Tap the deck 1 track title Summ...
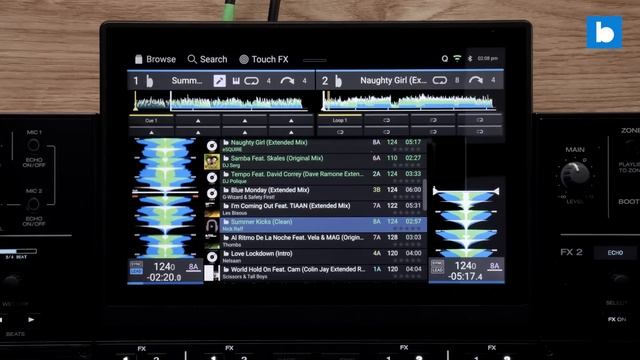 (187, 80)
